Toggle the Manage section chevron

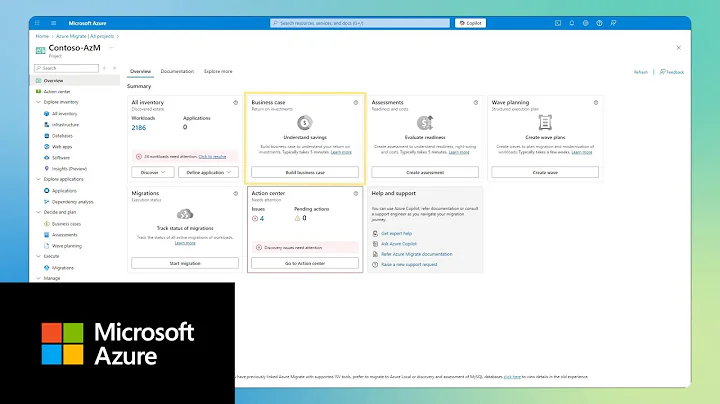click(39, 279)
